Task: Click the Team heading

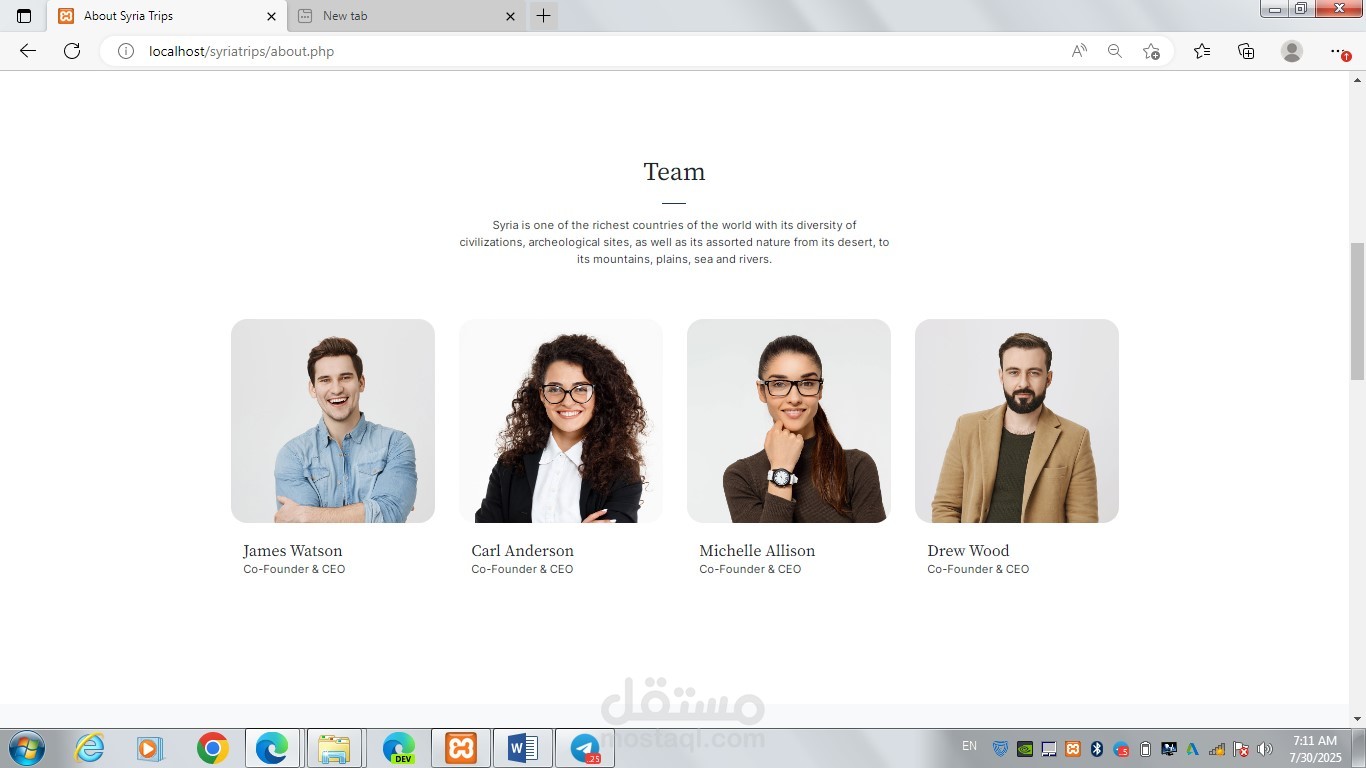Action: [674, 172]
